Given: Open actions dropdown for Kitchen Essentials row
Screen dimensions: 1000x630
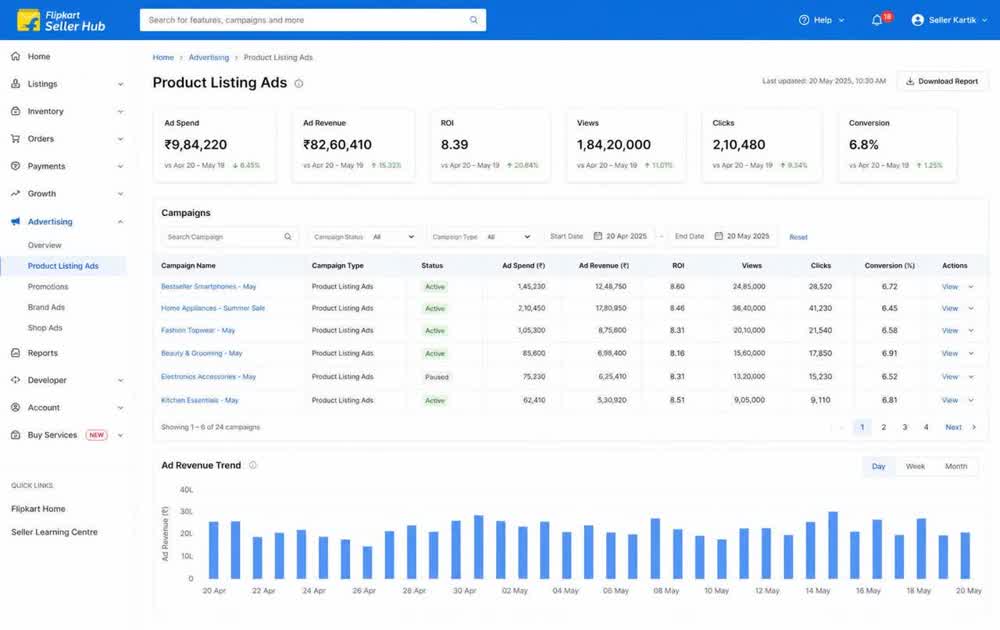Looking at the screenshot, I should tap(971, 400).
